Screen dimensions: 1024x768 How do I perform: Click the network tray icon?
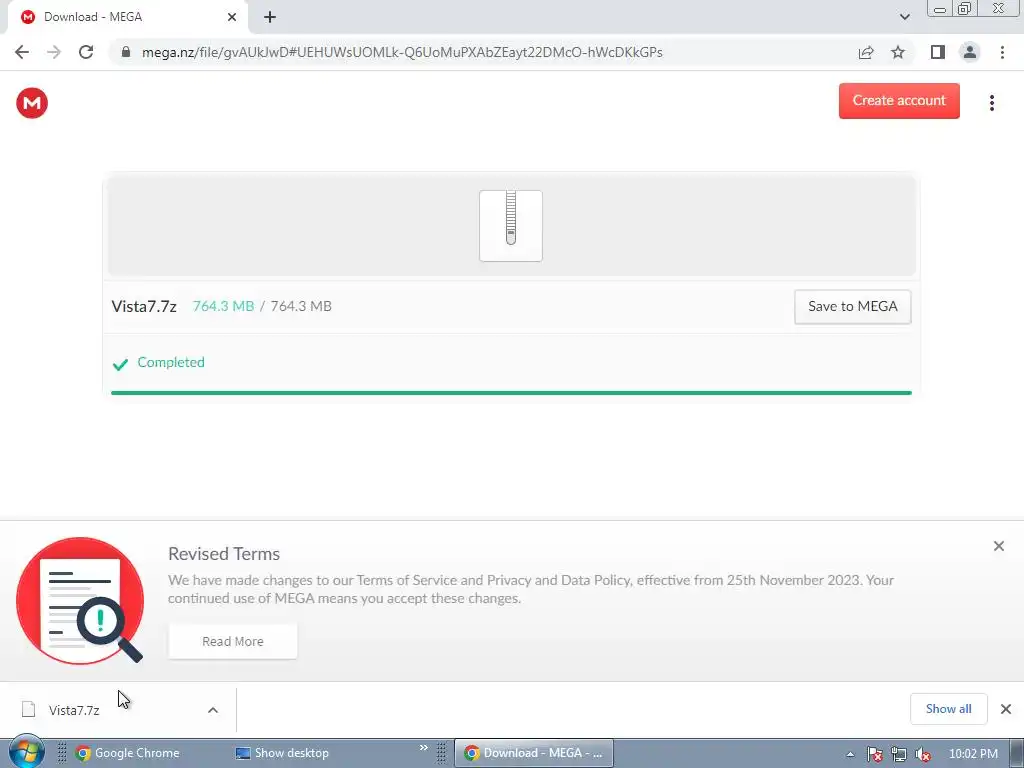click(x=899, y=754)
